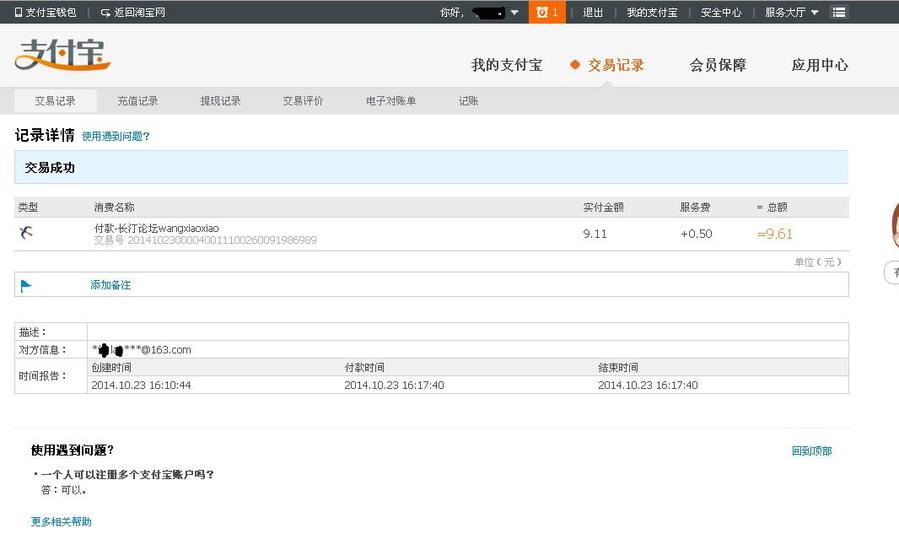
Task: Open the question 一个人可以注册多个支付宝账户吗?
Action: (x=127, y=474)
